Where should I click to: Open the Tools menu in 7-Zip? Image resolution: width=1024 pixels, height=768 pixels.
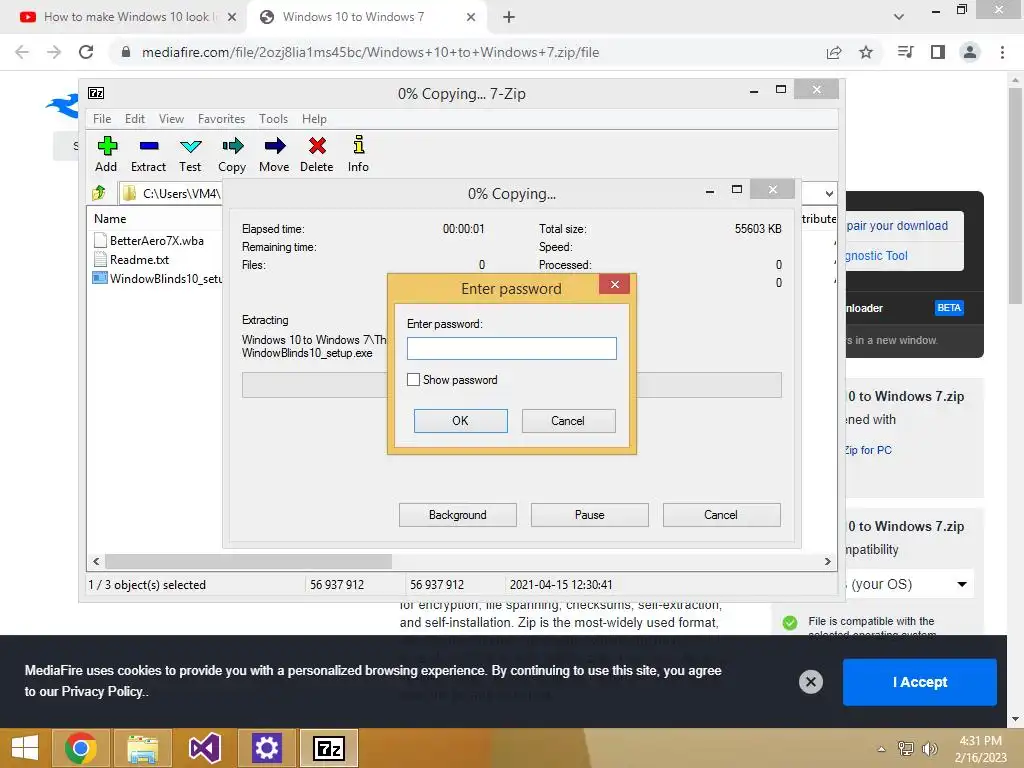pyautogui.click(x=273, y=119)
